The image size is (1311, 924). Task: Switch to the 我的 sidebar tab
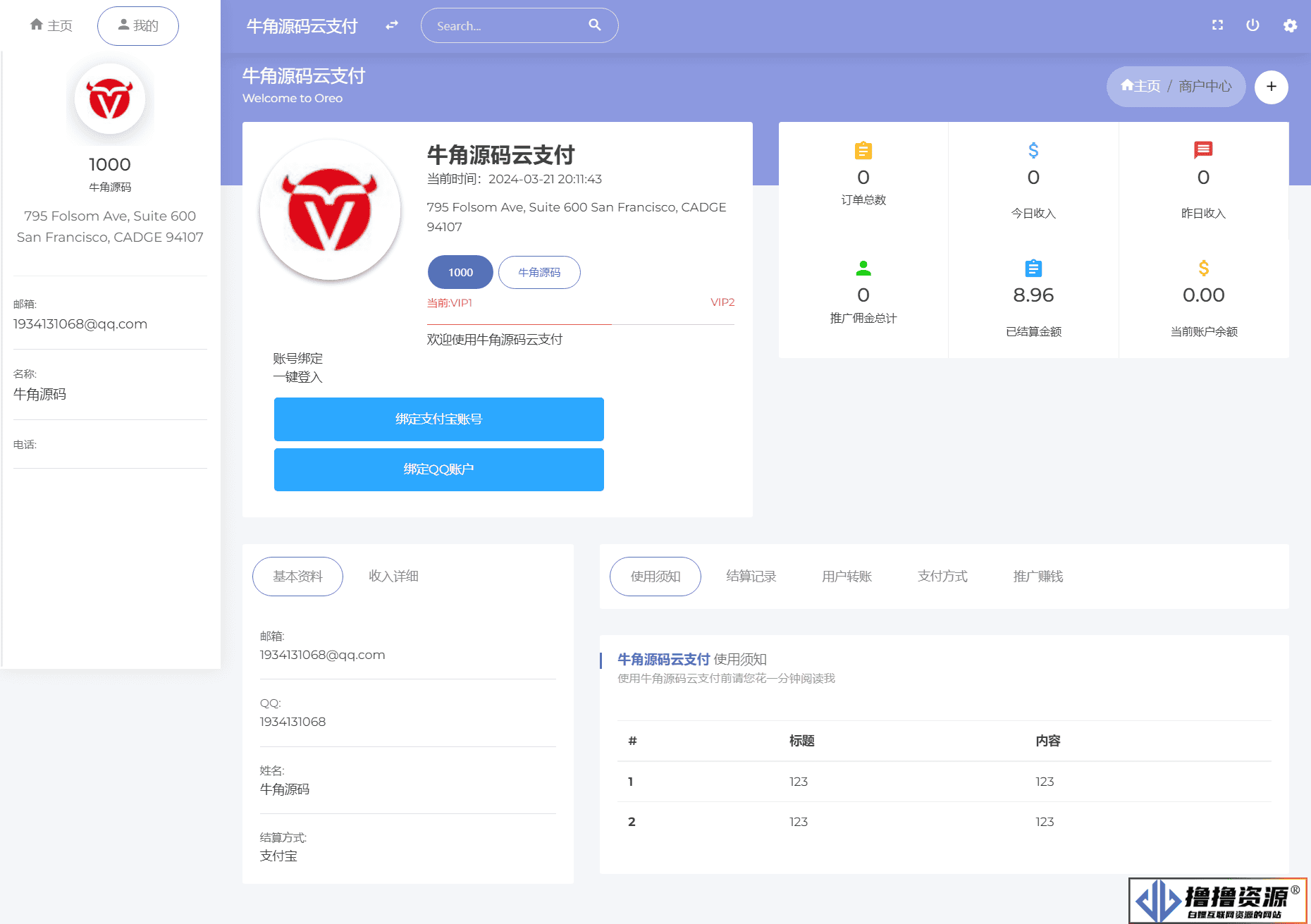coord(138,26)
